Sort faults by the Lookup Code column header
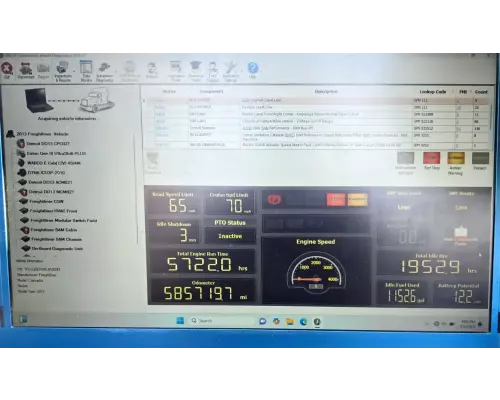 (433, 92)
